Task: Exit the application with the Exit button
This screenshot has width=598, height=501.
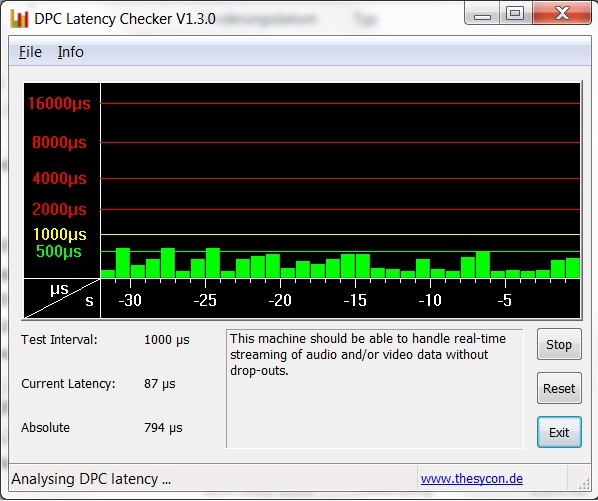Action: [559, 432]
